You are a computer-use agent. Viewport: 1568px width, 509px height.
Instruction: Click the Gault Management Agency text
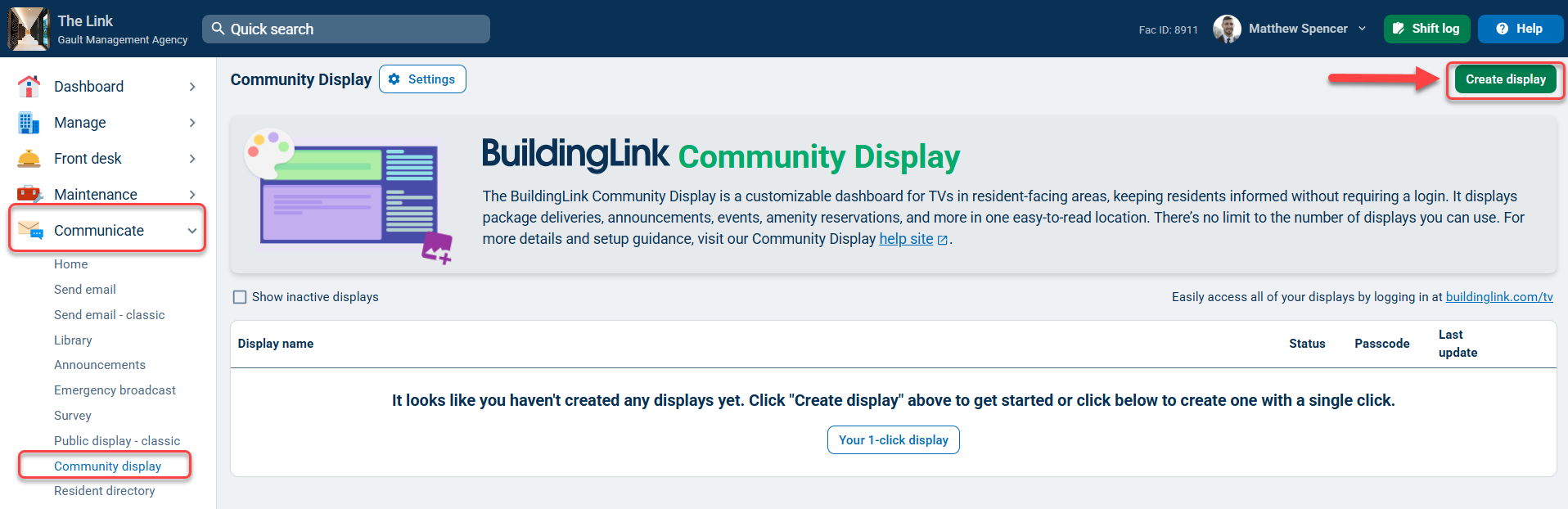click(123, 39)
